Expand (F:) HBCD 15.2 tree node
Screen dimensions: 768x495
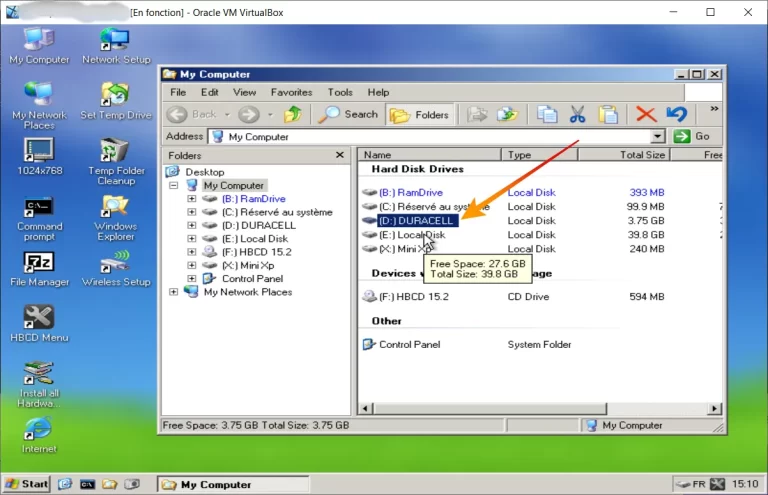[192, 252]
